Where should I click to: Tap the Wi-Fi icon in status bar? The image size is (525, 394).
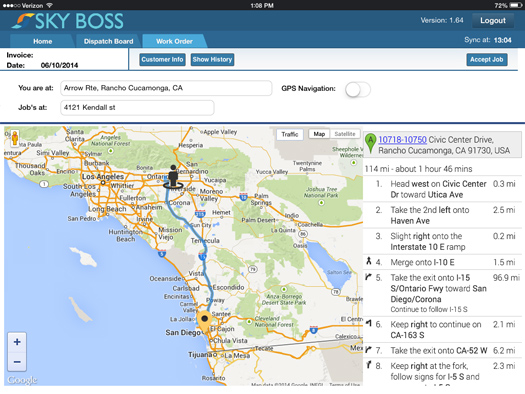click(x=50, y=5)
